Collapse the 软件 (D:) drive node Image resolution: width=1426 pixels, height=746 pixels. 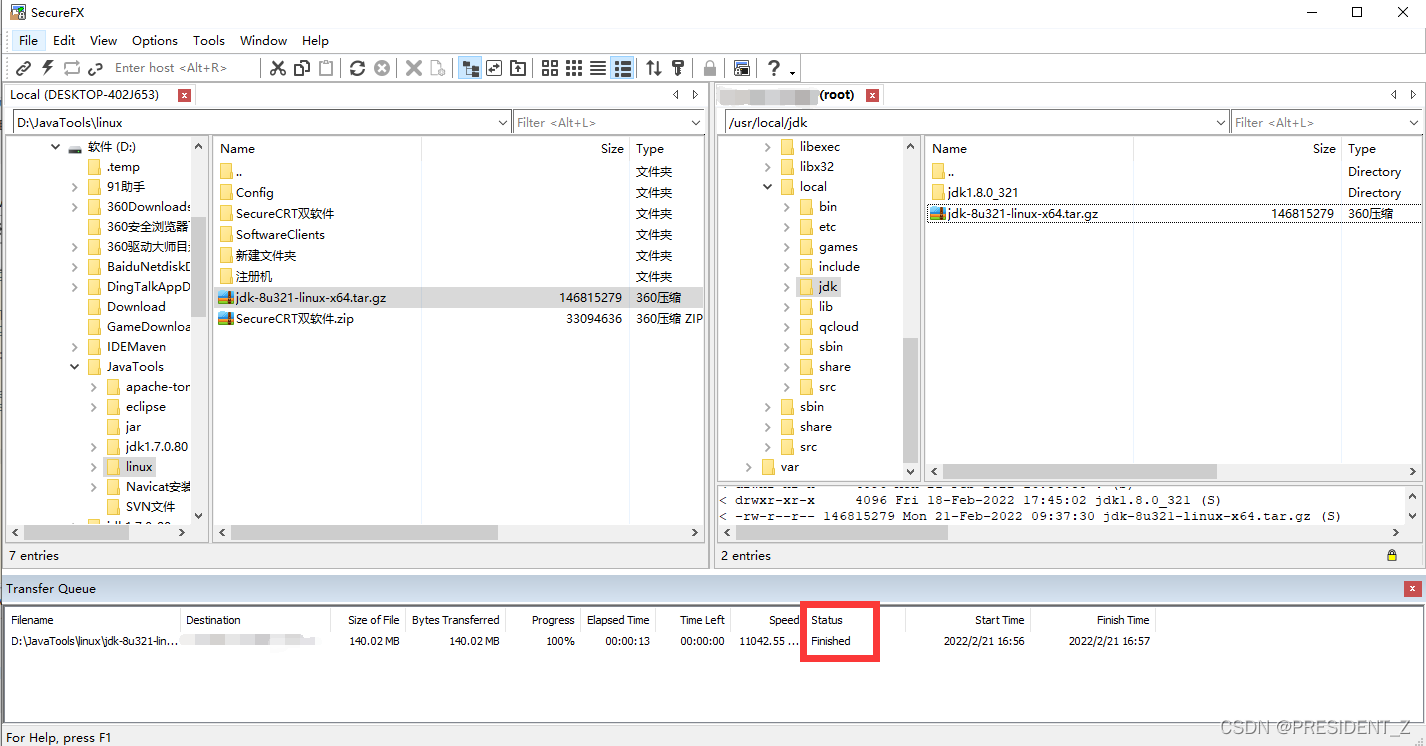55,147
